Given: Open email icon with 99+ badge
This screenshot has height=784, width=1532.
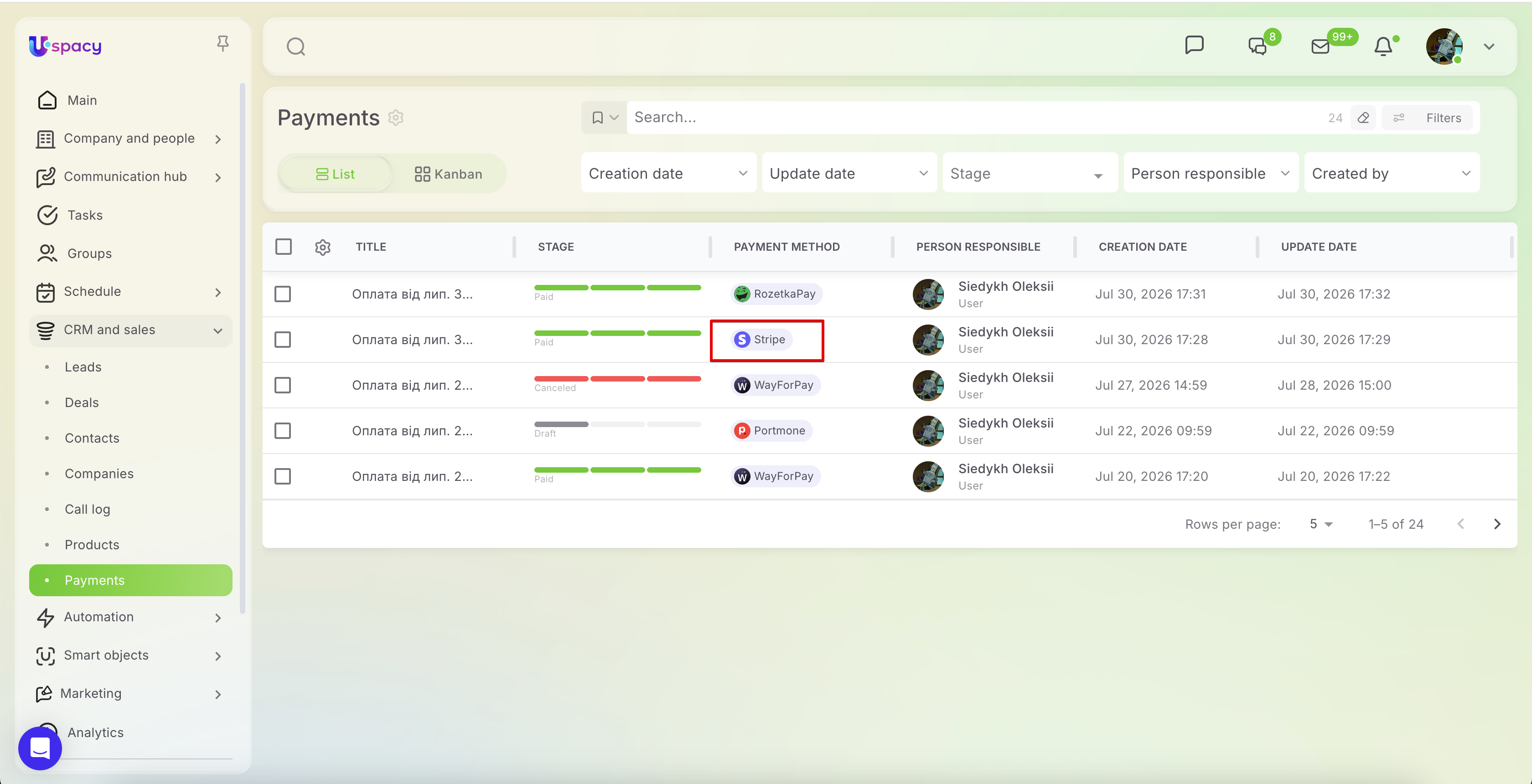Looking at the screenshot, I should click(x=1320, y=46).
